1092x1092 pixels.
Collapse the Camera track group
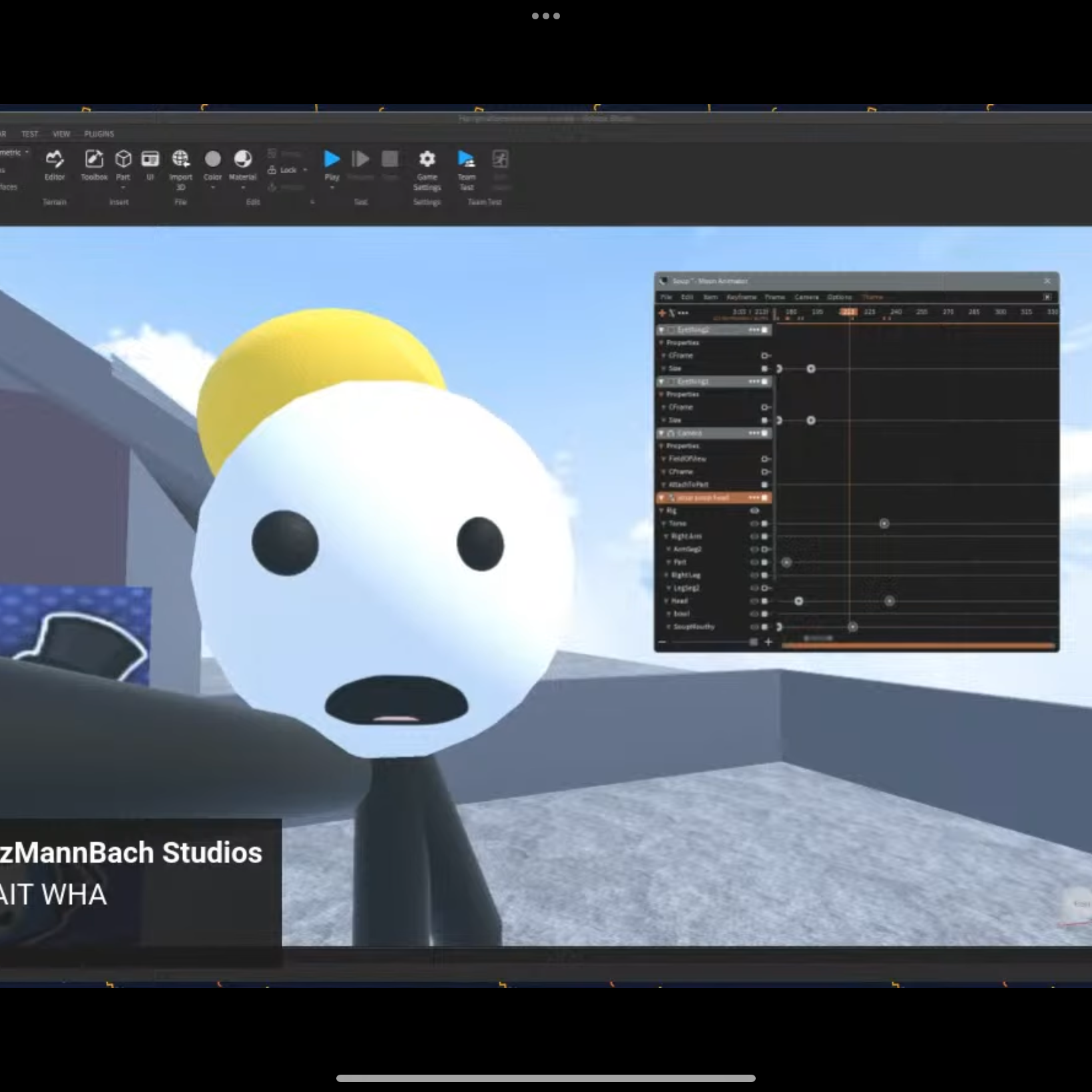click(x=661, y=433)
